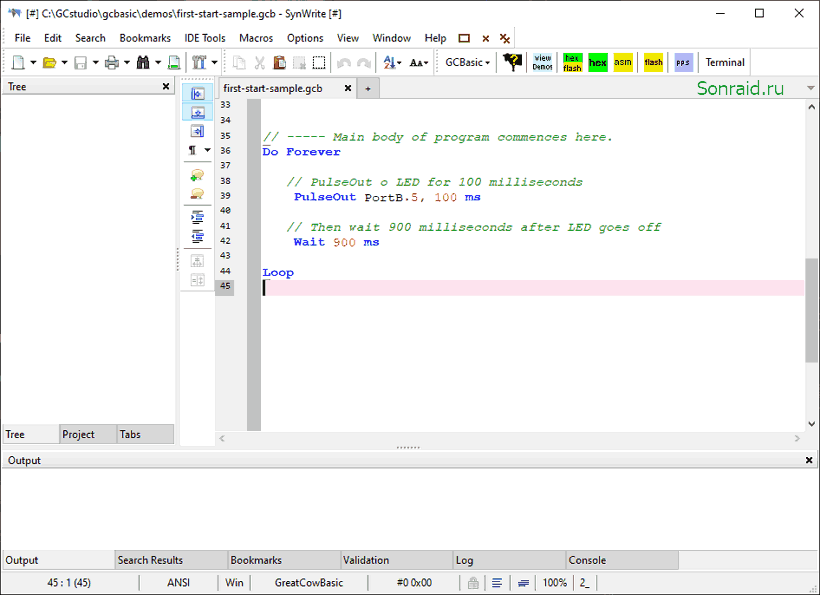This screenshot has width=820, height=595.
Task: Click the Indent block icon
Action: 197,217
